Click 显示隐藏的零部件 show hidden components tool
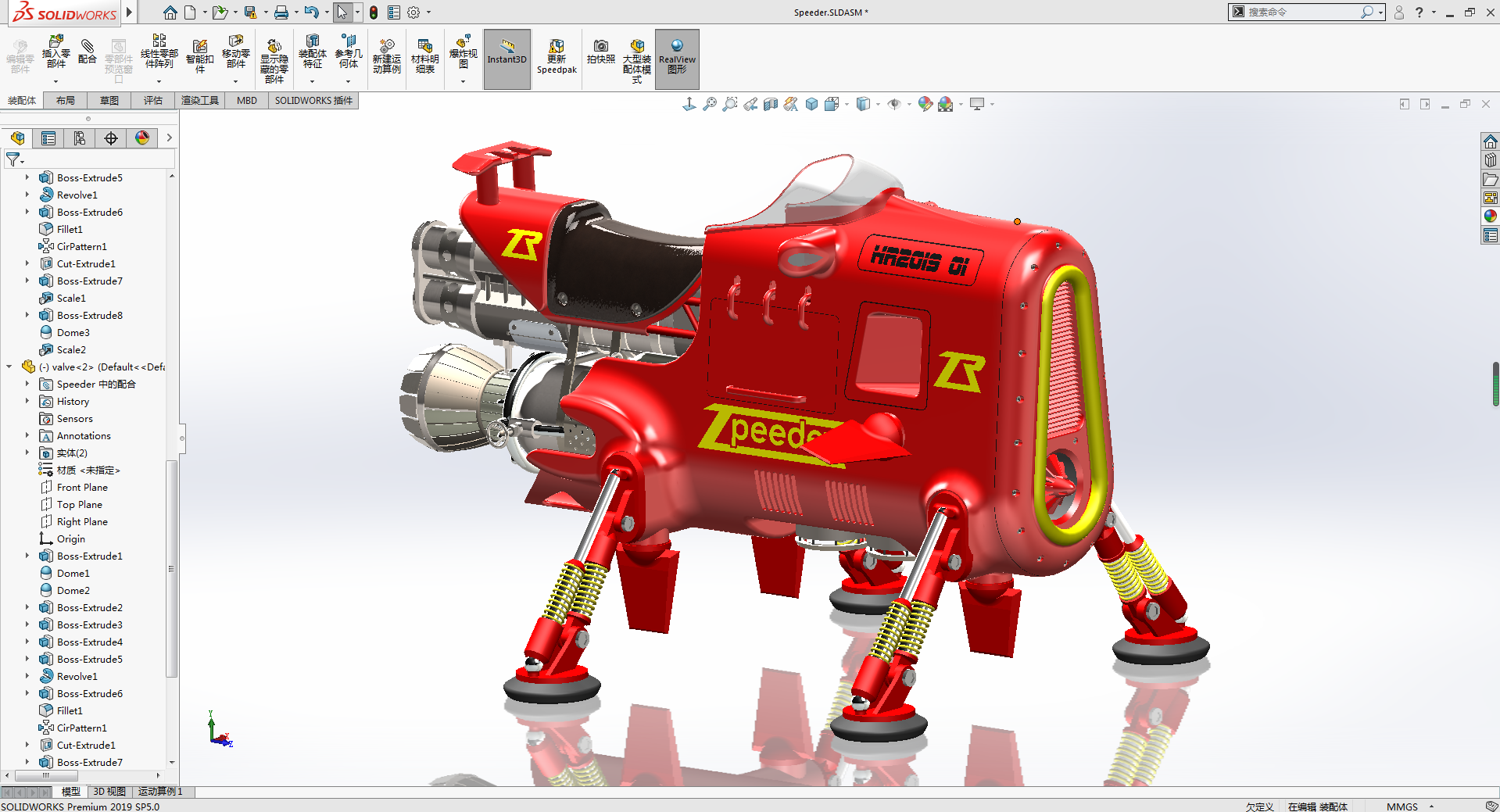Image resolution: width=1500 pixels, height=812 pixels. (x=274, y=60)
